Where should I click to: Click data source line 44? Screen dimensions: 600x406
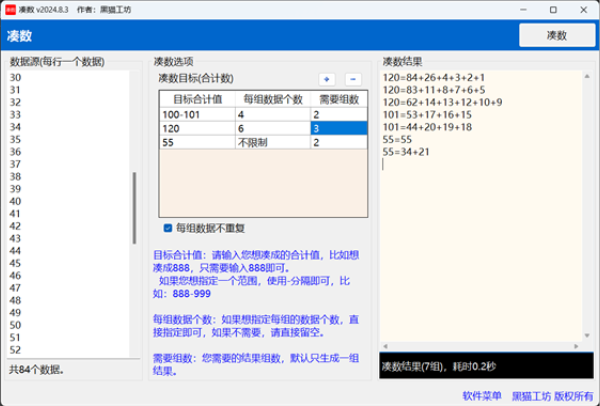point(15,251)
